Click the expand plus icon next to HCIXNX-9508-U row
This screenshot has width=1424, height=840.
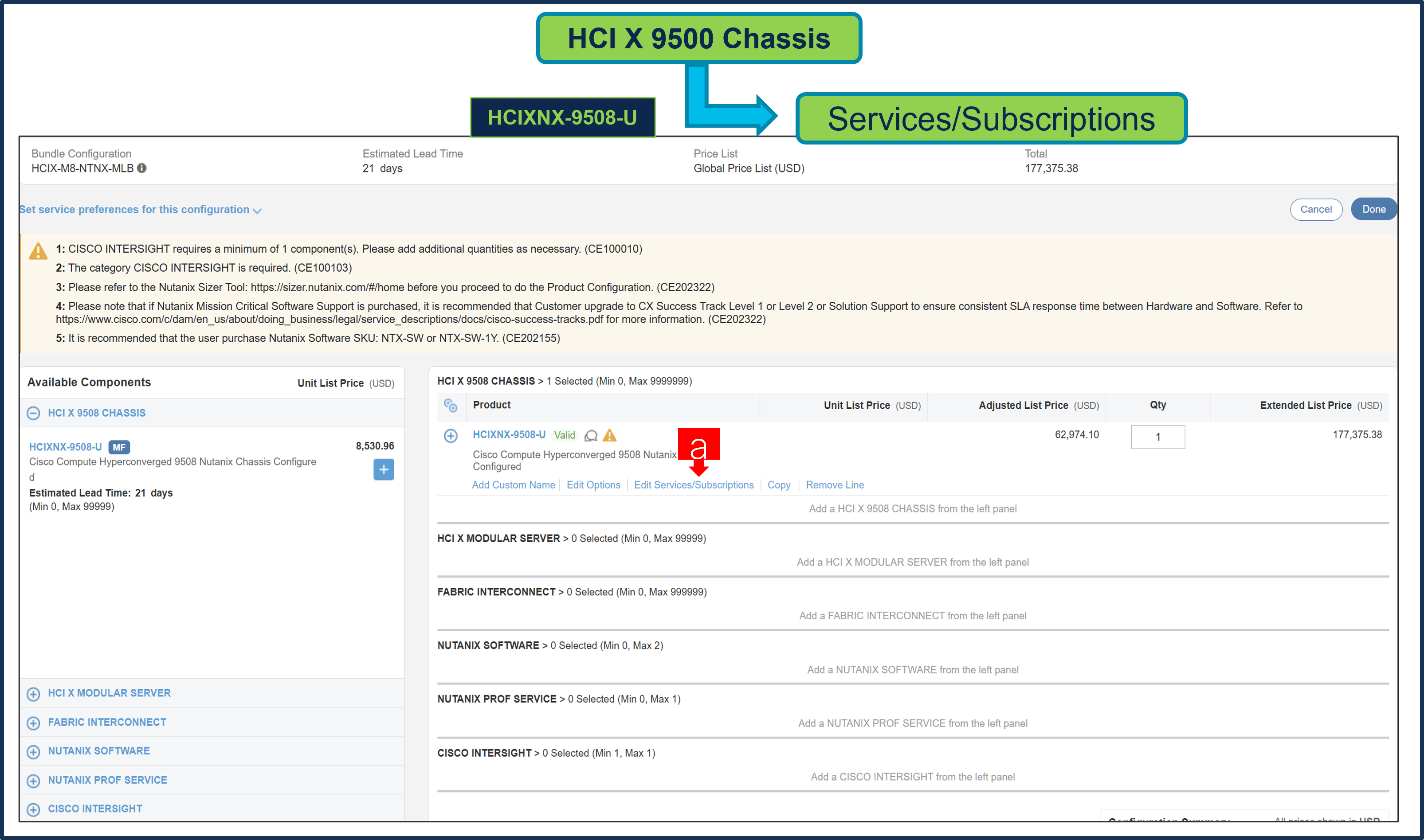(x=451, y=436)
